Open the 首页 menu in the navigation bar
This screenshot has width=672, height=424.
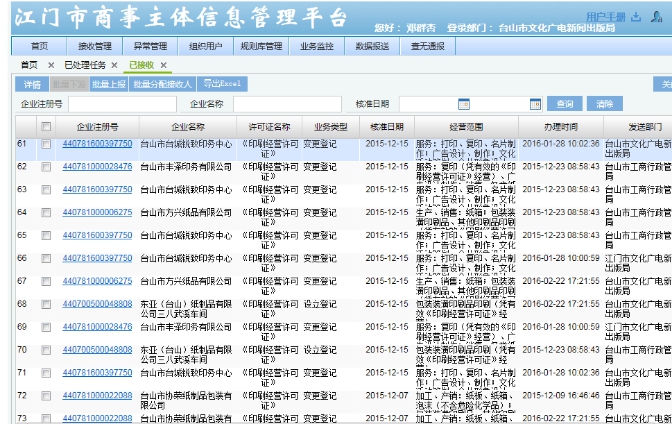39,46
